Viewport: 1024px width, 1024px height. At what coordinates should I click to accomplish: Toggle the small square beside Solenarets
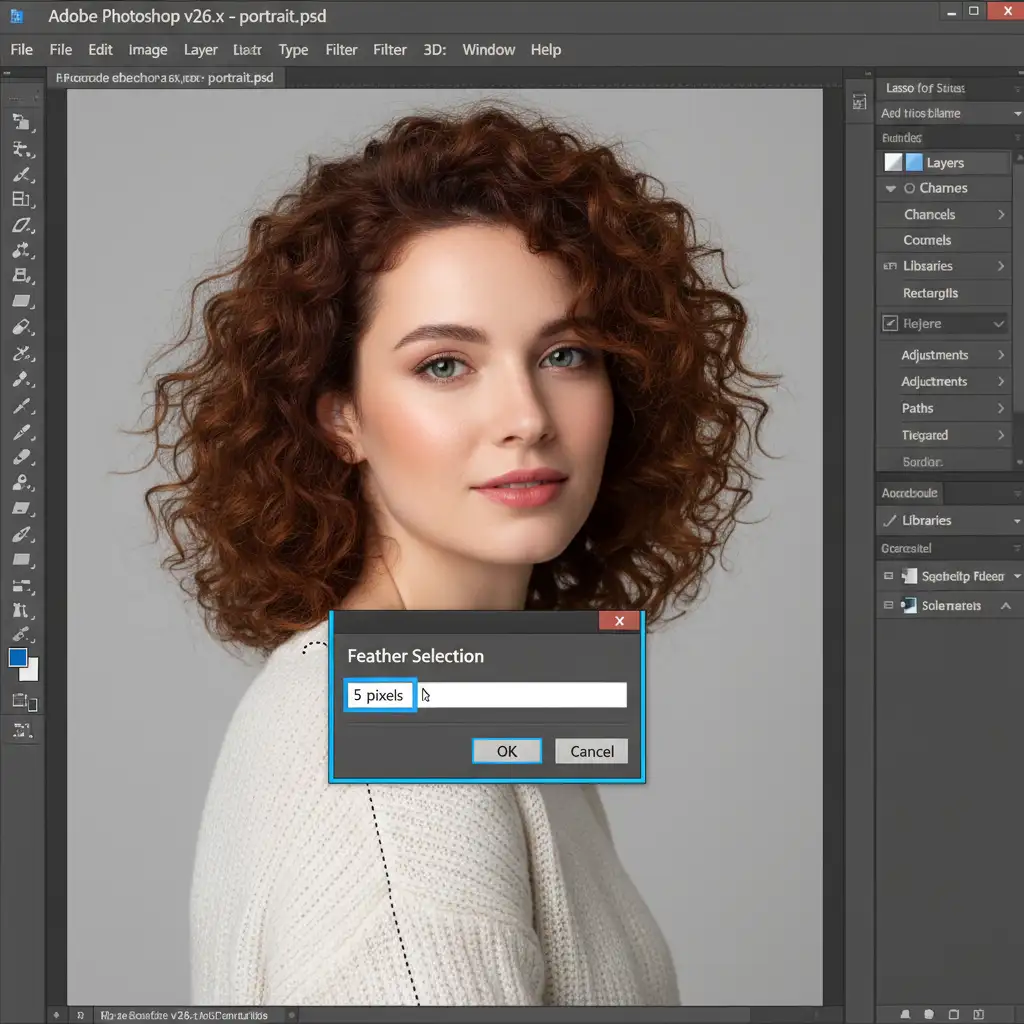coord(888,605)
